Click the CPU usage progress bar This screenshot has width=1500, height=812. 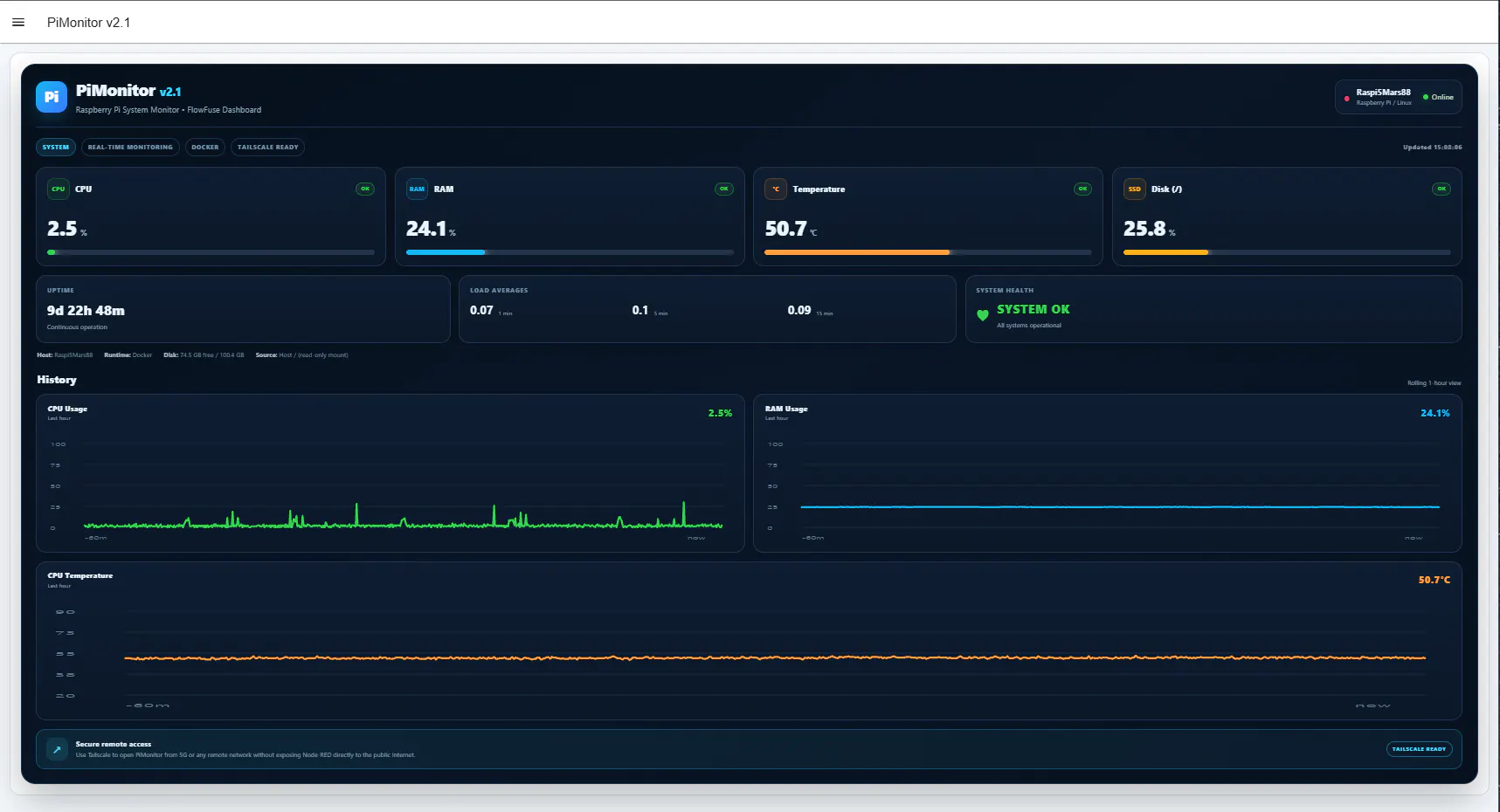(211, 252)
